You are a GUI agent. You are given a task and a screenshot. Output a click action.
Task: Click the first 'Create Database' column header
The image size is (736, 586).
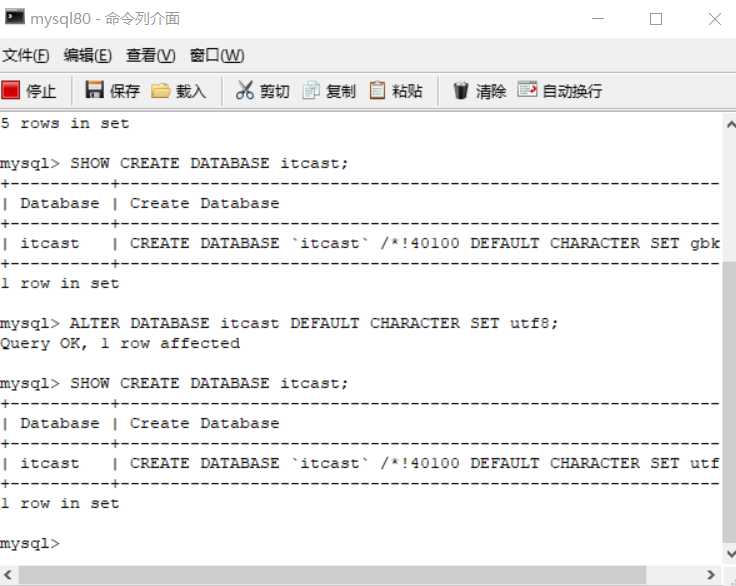click(x=205, y=203)
